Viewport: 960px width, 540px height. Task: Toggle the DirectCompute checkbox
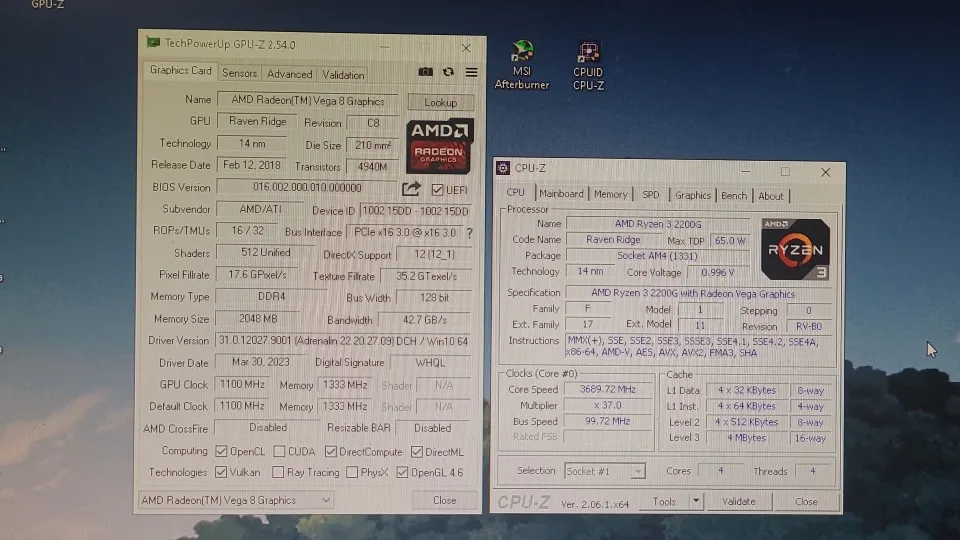(x=331, y=451)
